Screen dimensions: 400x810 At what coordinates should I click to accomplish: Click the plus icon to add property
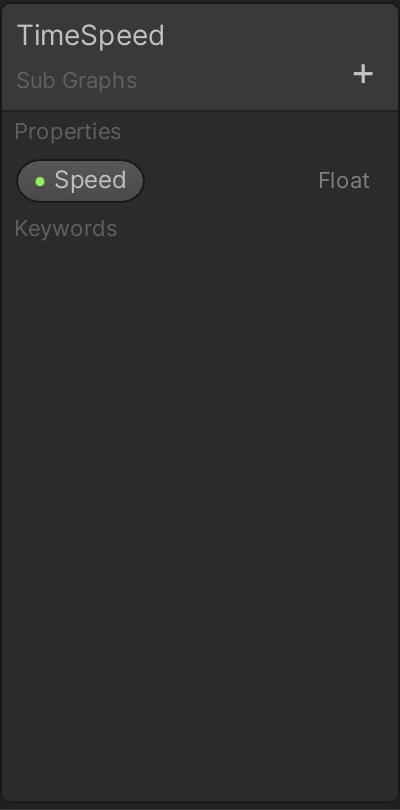coord(363,74)
